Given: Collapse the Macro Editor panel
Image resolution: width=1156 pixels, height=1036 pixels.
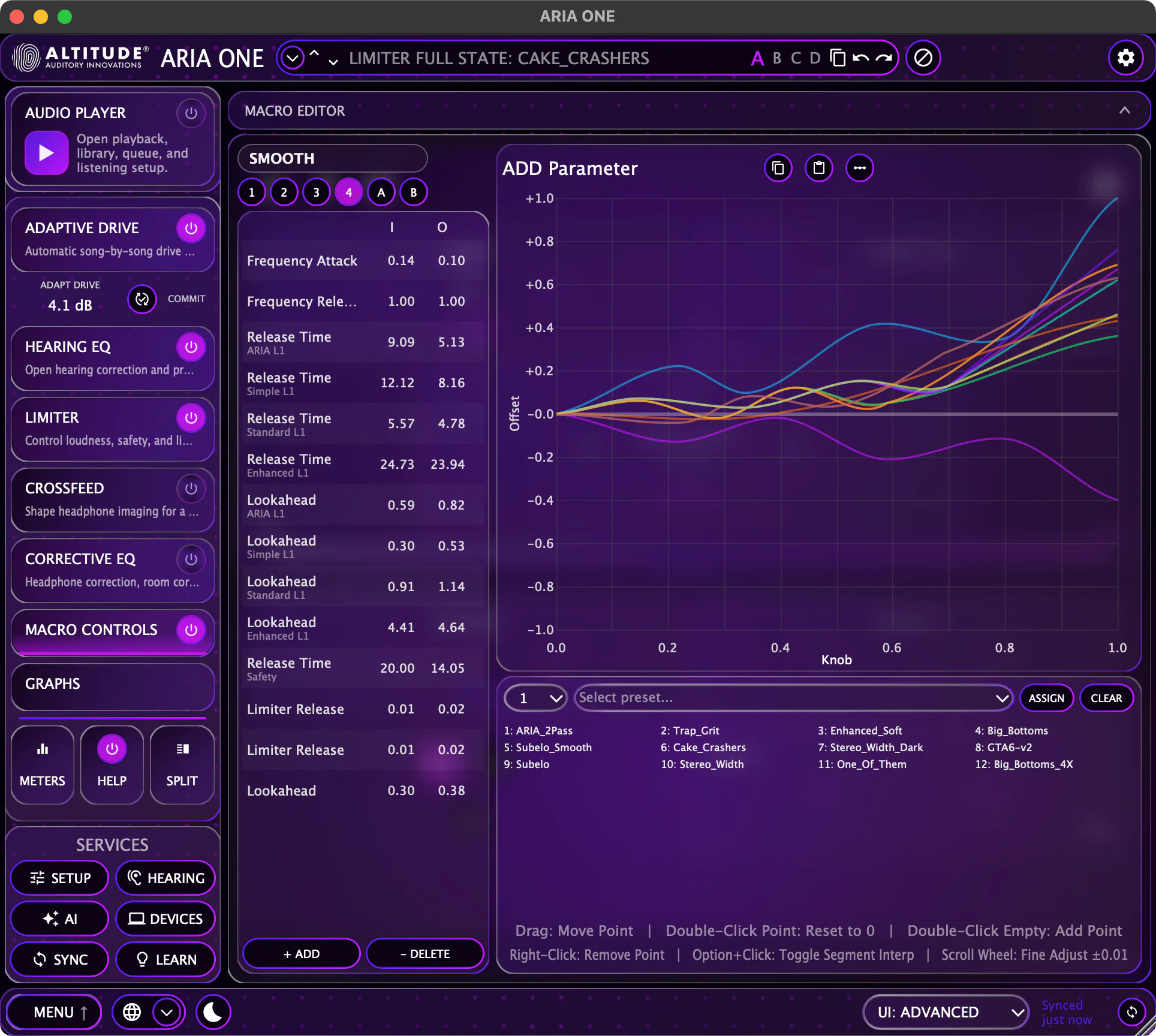Looking at the screenshot, I should (x=1124, y=110).
